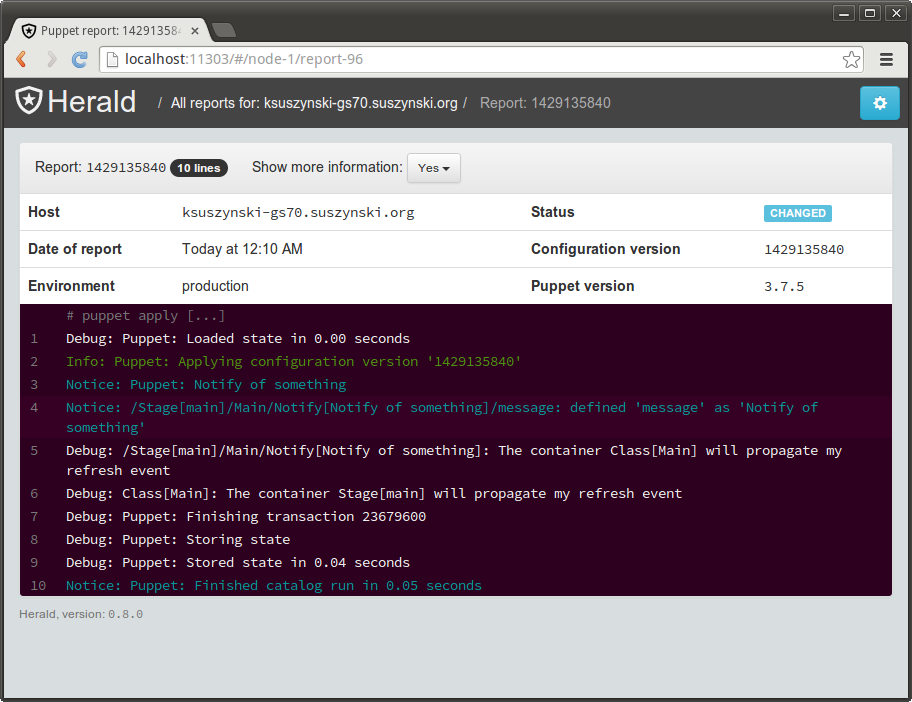912x702 pixels.
Task: Select host value ksuszynski-gs70.suszynski.org
Action: [298, 212]
